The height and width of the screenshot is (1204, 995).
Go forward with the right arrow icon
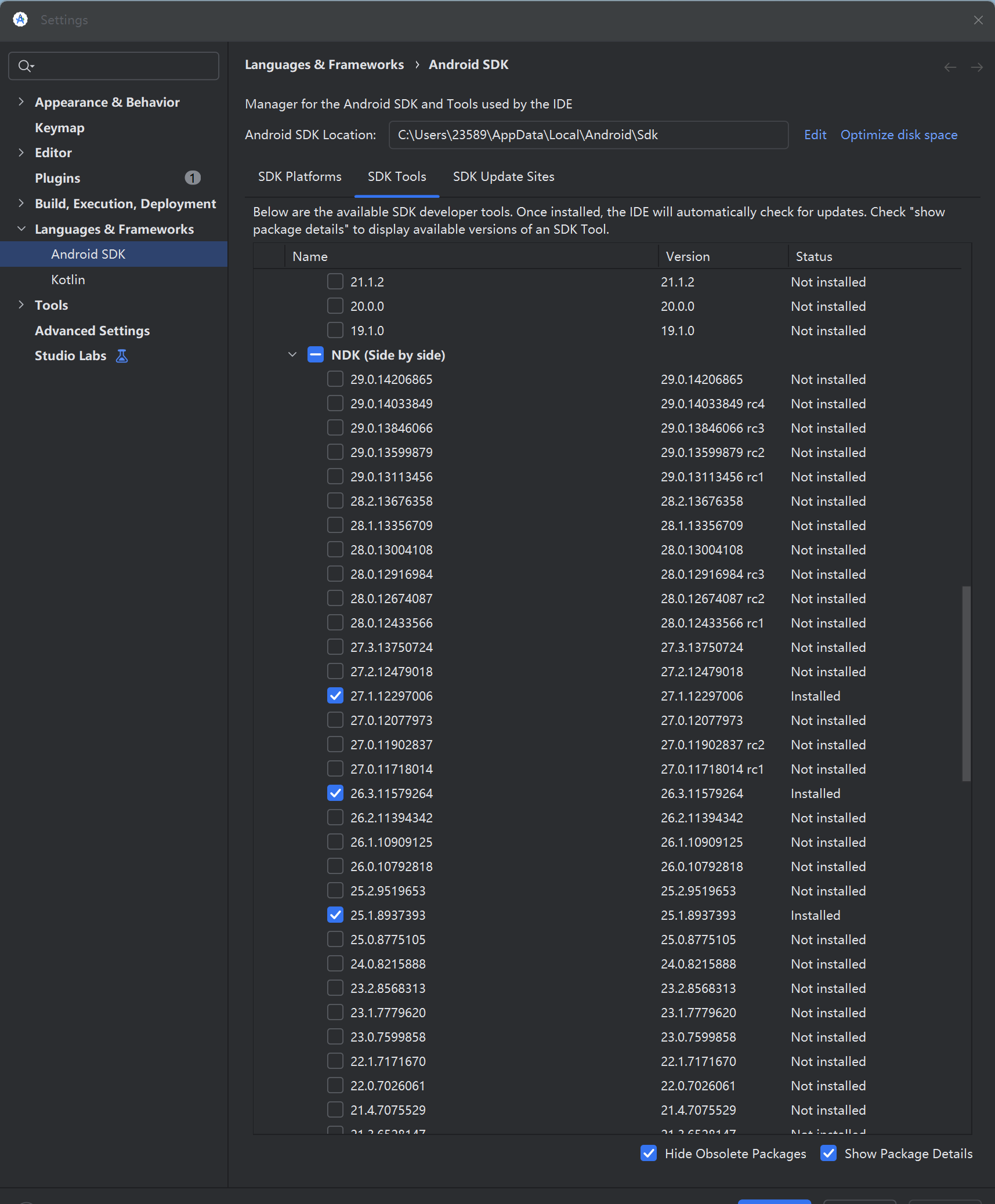tap(977, 67)
